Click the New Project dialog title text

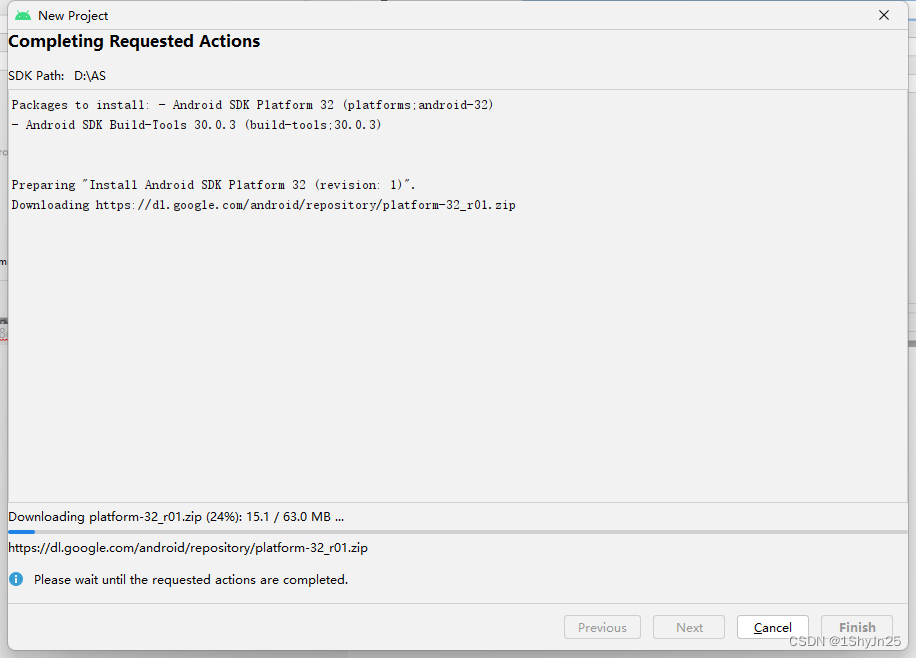click(70, 15)
